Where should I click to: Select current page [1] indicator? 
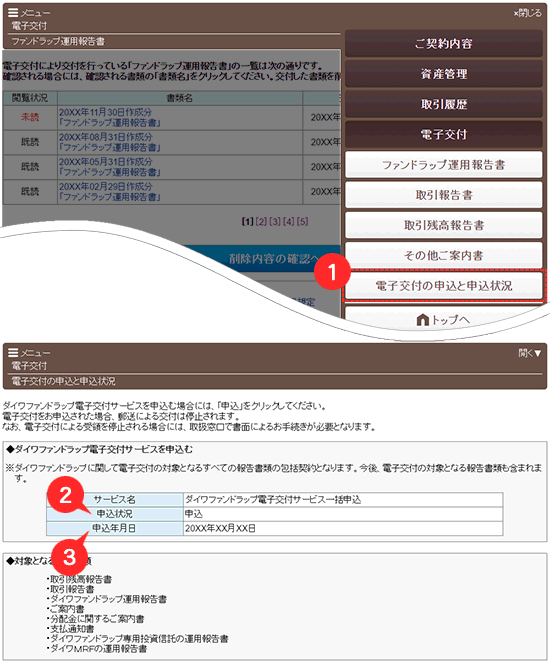(248, 222)
